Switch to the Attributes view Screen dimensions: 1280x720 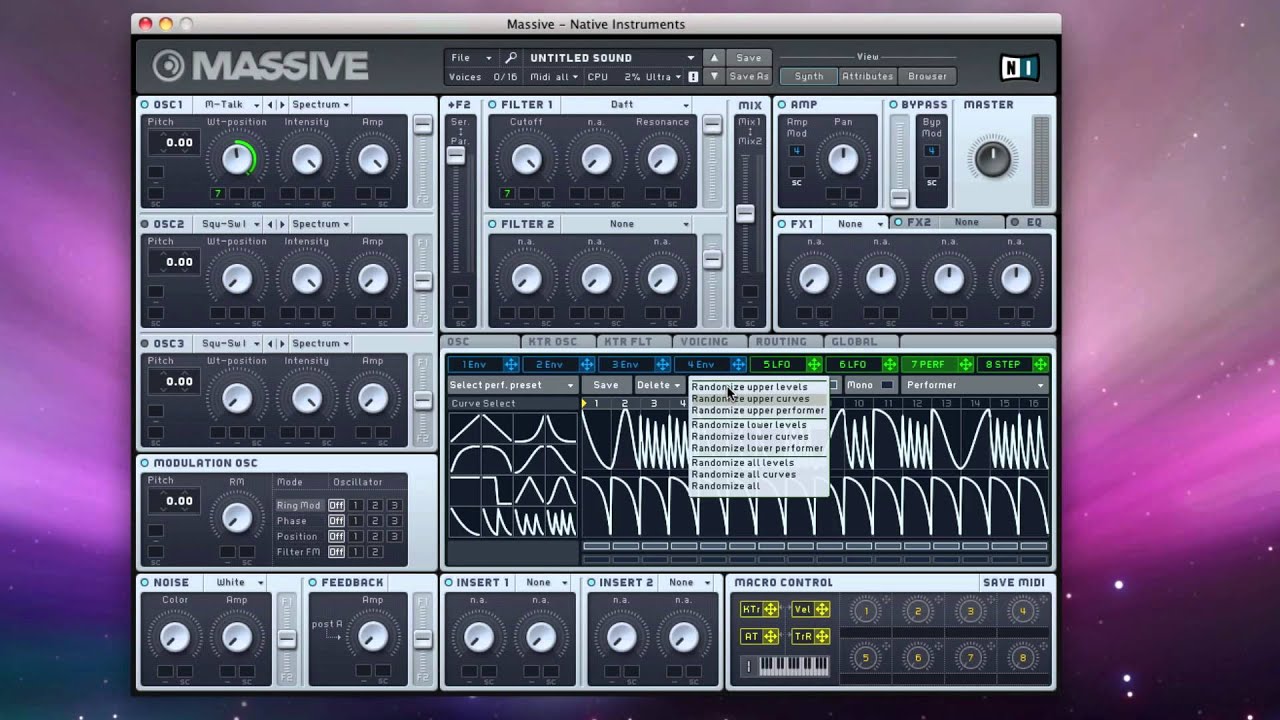click(867, 76)
